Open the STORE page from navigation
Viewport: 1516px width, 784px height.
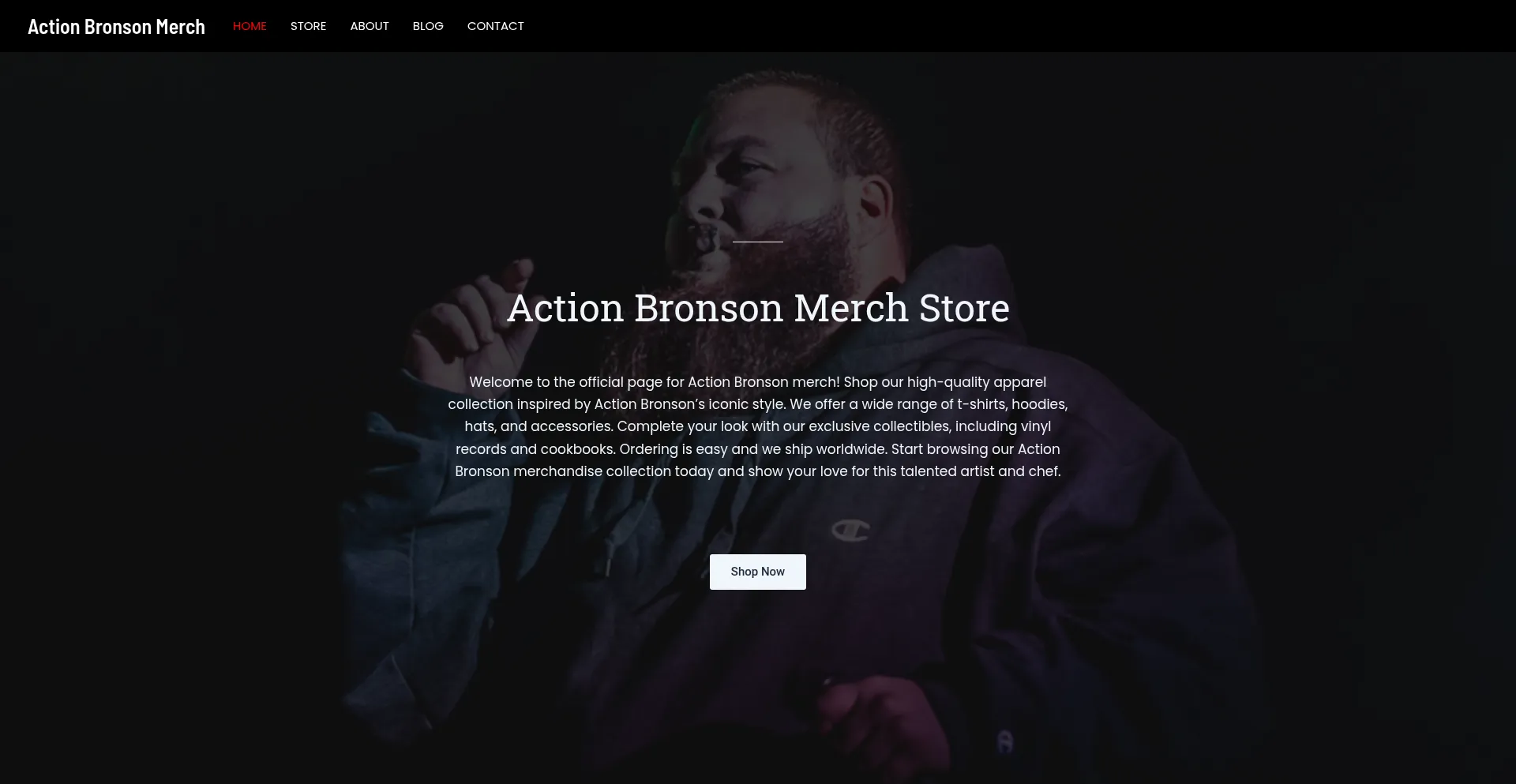[308, 26]
